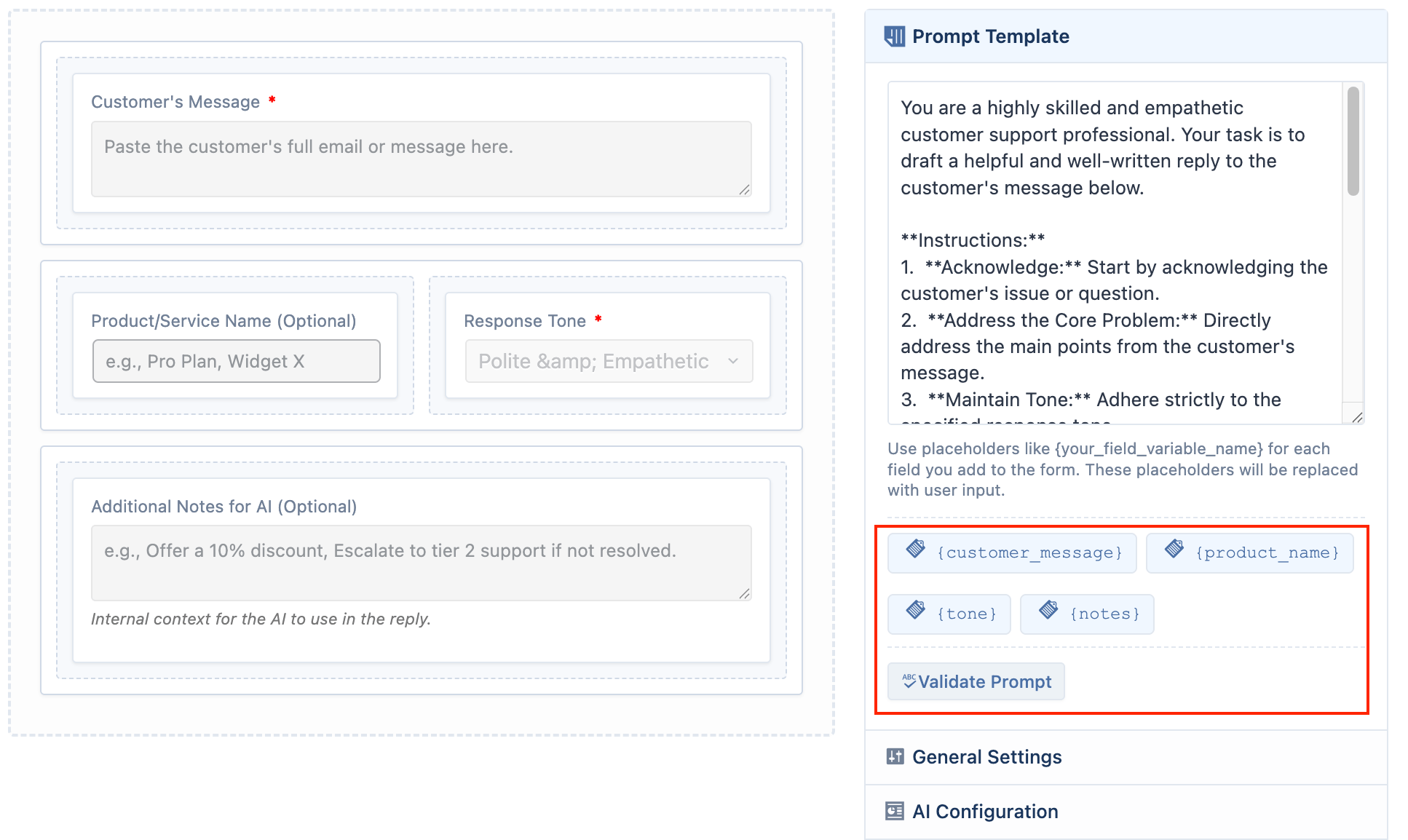This screenshot has width=1408, height=840.
Task: Click the AI Configuration icon
Action: [895, 811]
